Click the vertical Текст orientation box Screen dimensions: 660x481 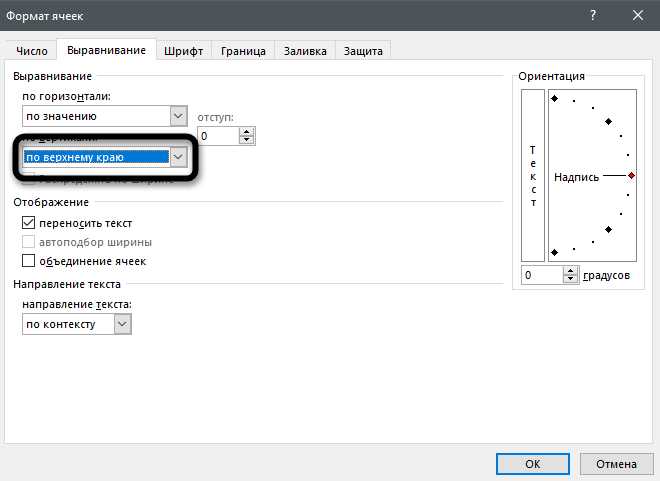[534, 176]
